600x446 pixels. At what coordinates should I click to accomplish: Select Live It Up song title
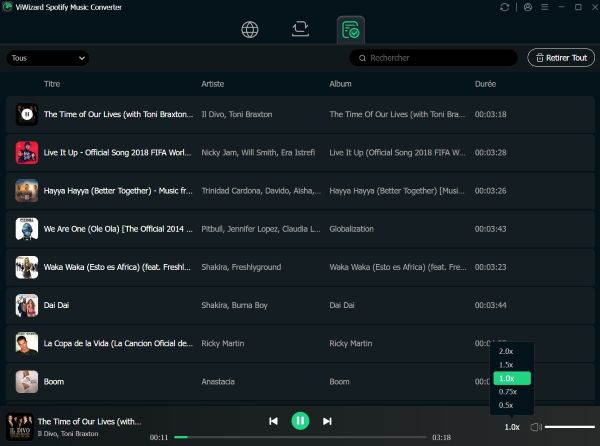pyautogui.click(x=117, y=153)
